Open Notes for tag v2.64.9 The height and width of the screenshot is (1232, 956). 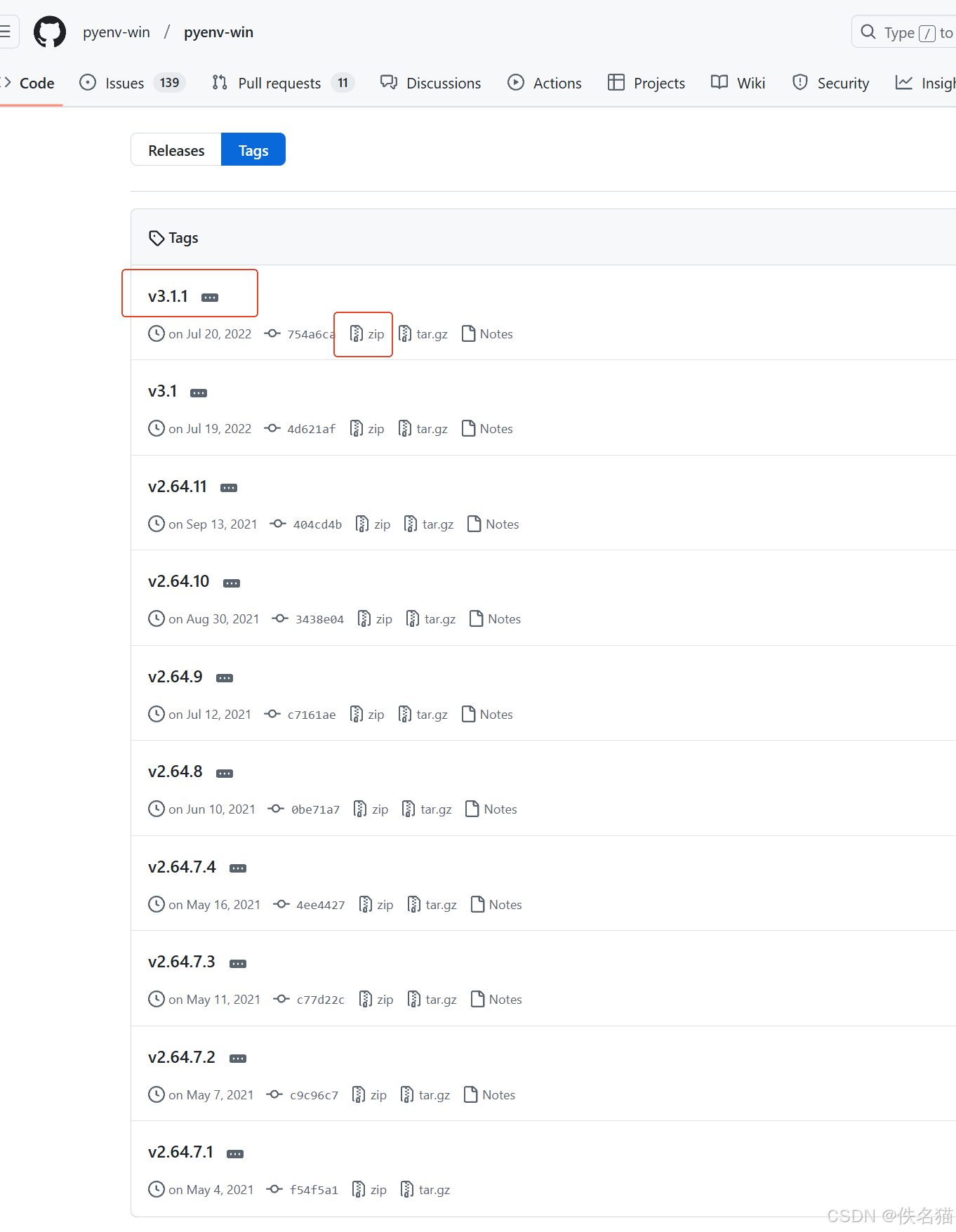pyautogui.click(x=487, y=715)
